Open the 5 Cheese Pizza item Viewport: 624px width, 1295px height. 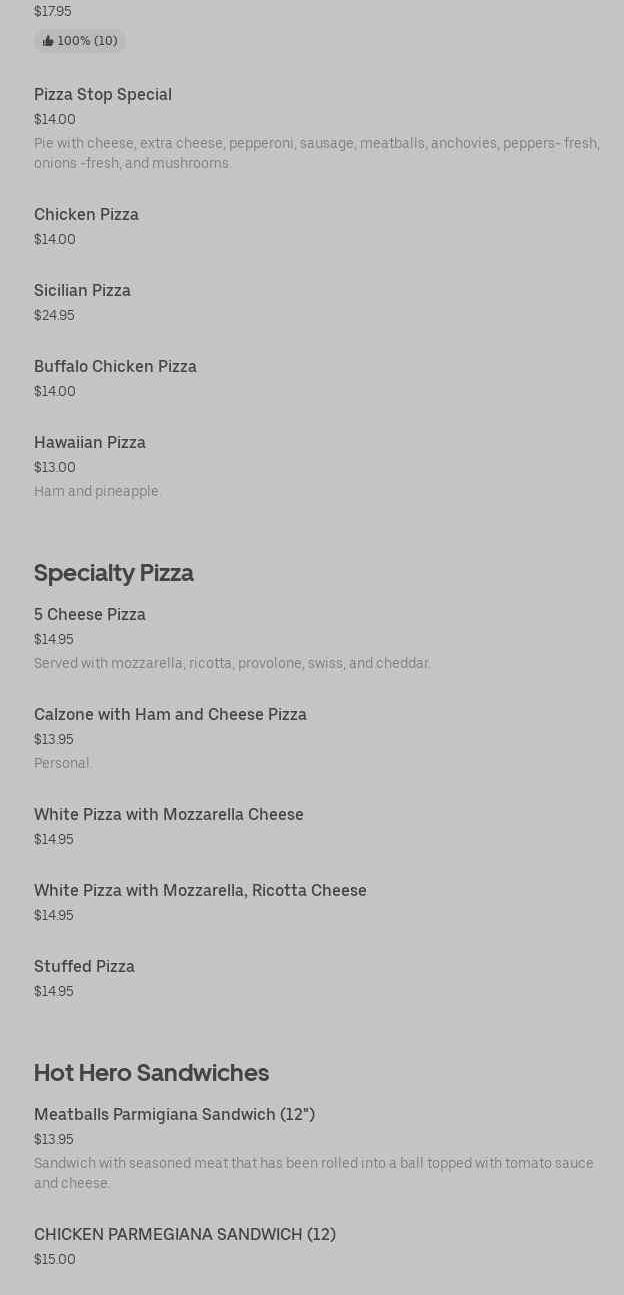90,615
